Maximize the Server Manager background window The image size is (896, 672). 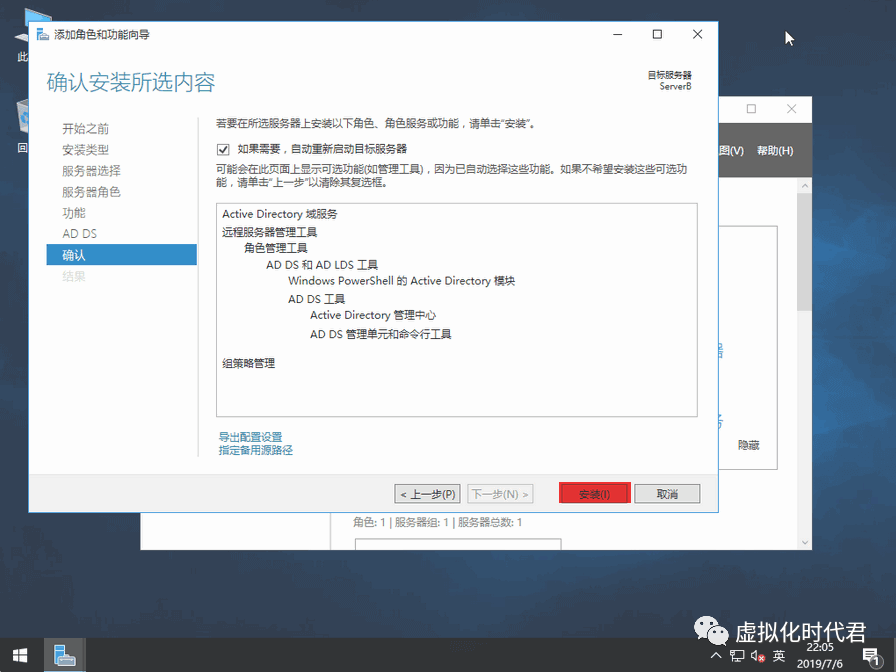(751, 109)
